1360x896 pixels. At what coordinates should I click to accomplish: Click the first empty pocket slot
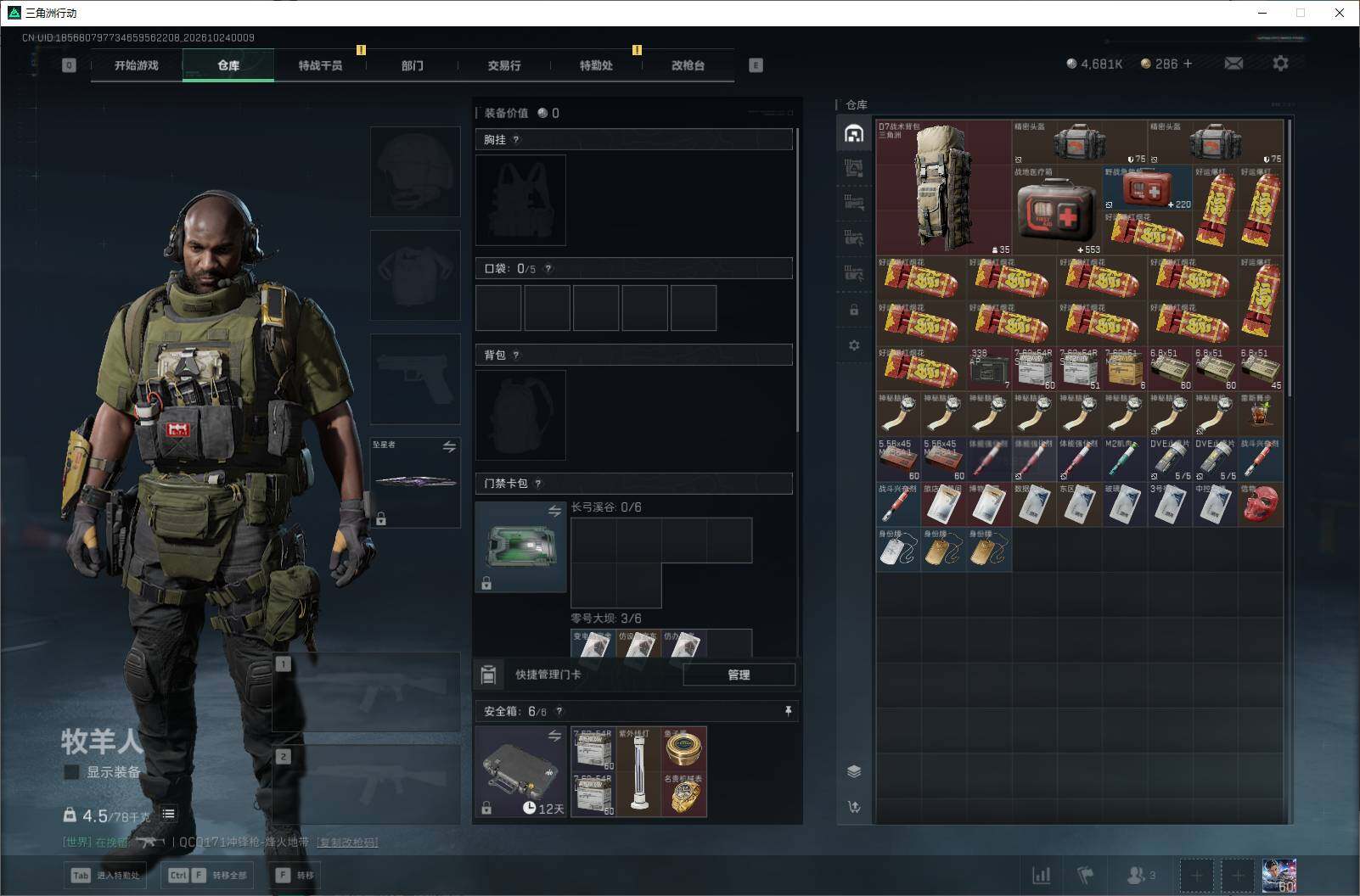pyautogui.click(x=498, y=308)
